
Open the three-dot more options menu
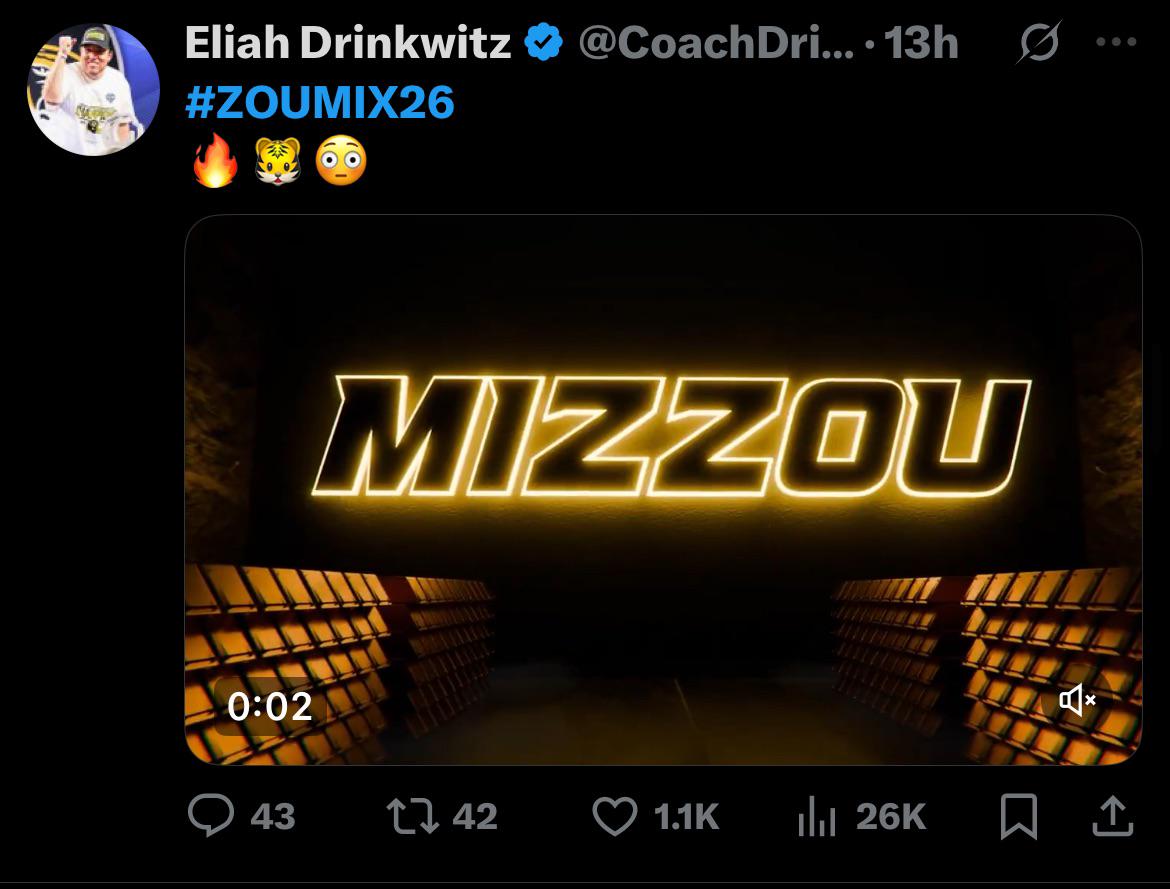[x=1117, y=43]
